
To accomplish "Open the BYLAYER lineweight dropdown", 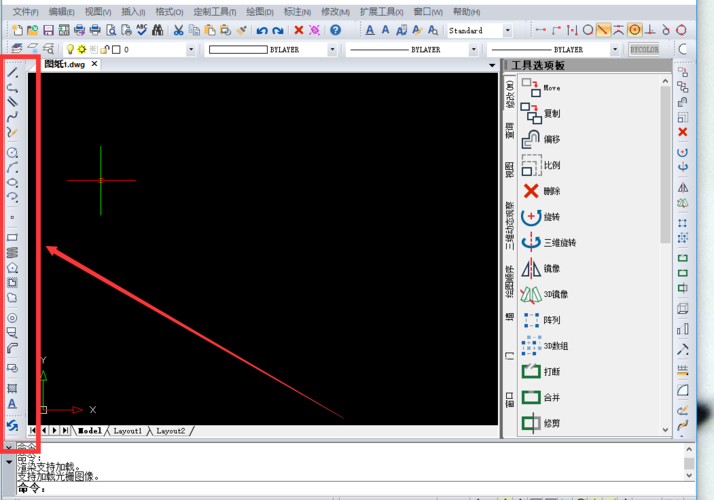I will [x=615, y=49].
